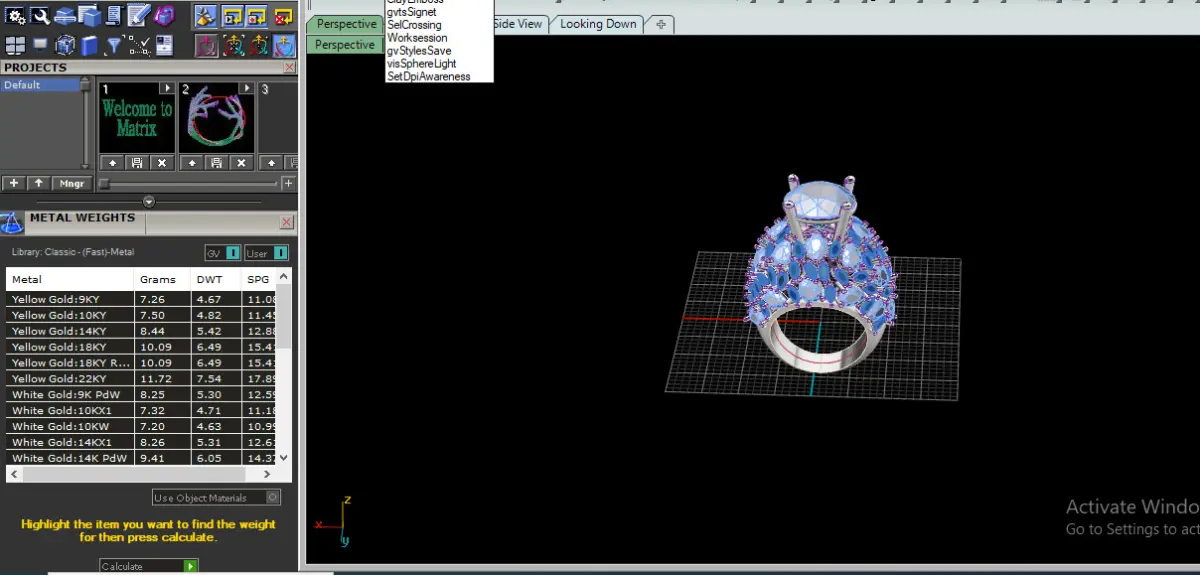Open the scroll document icon
Screen dimensions: 1200x575
coord(113,15)
